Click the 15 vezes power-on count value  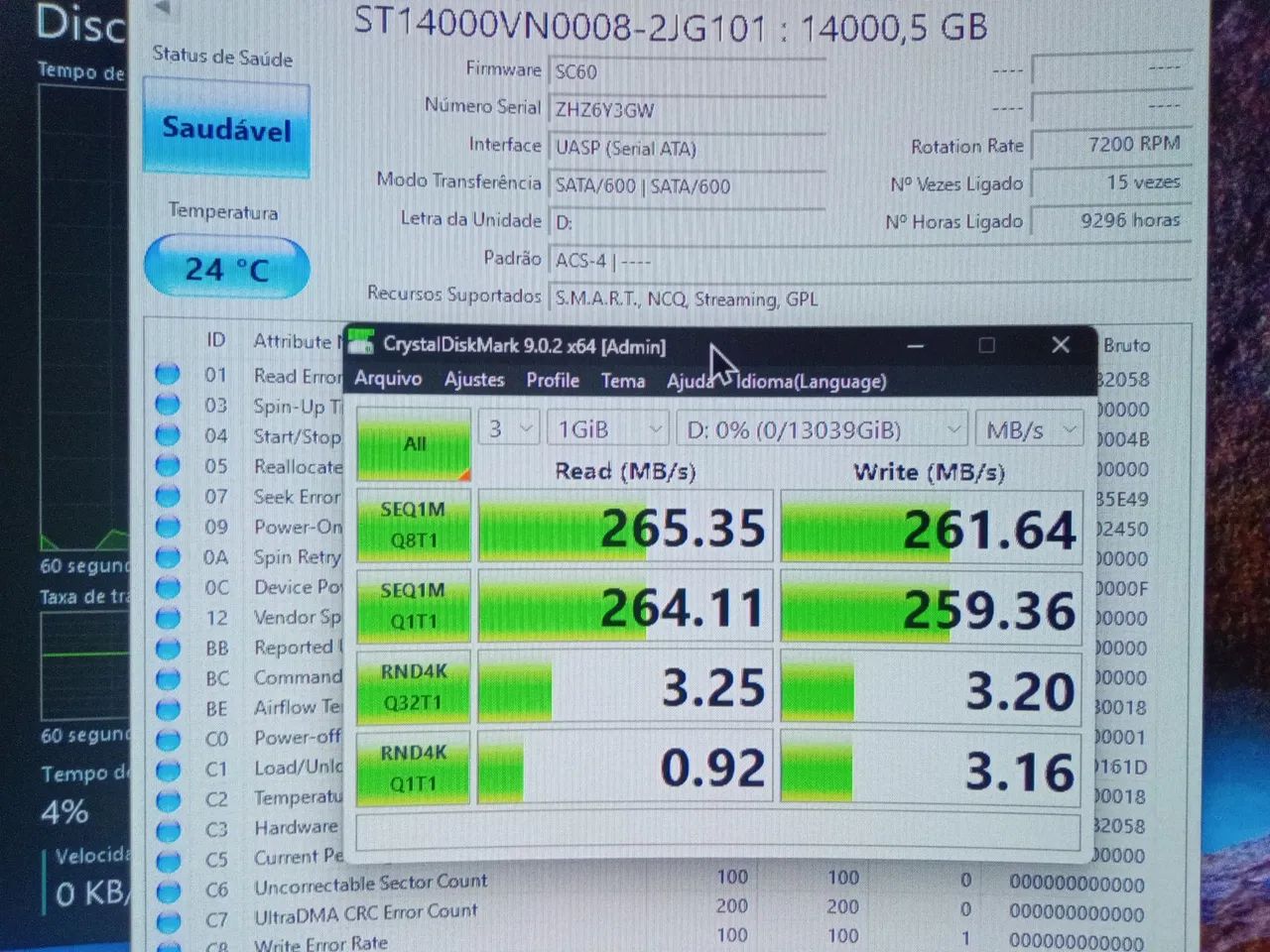tap(1111, 182)
